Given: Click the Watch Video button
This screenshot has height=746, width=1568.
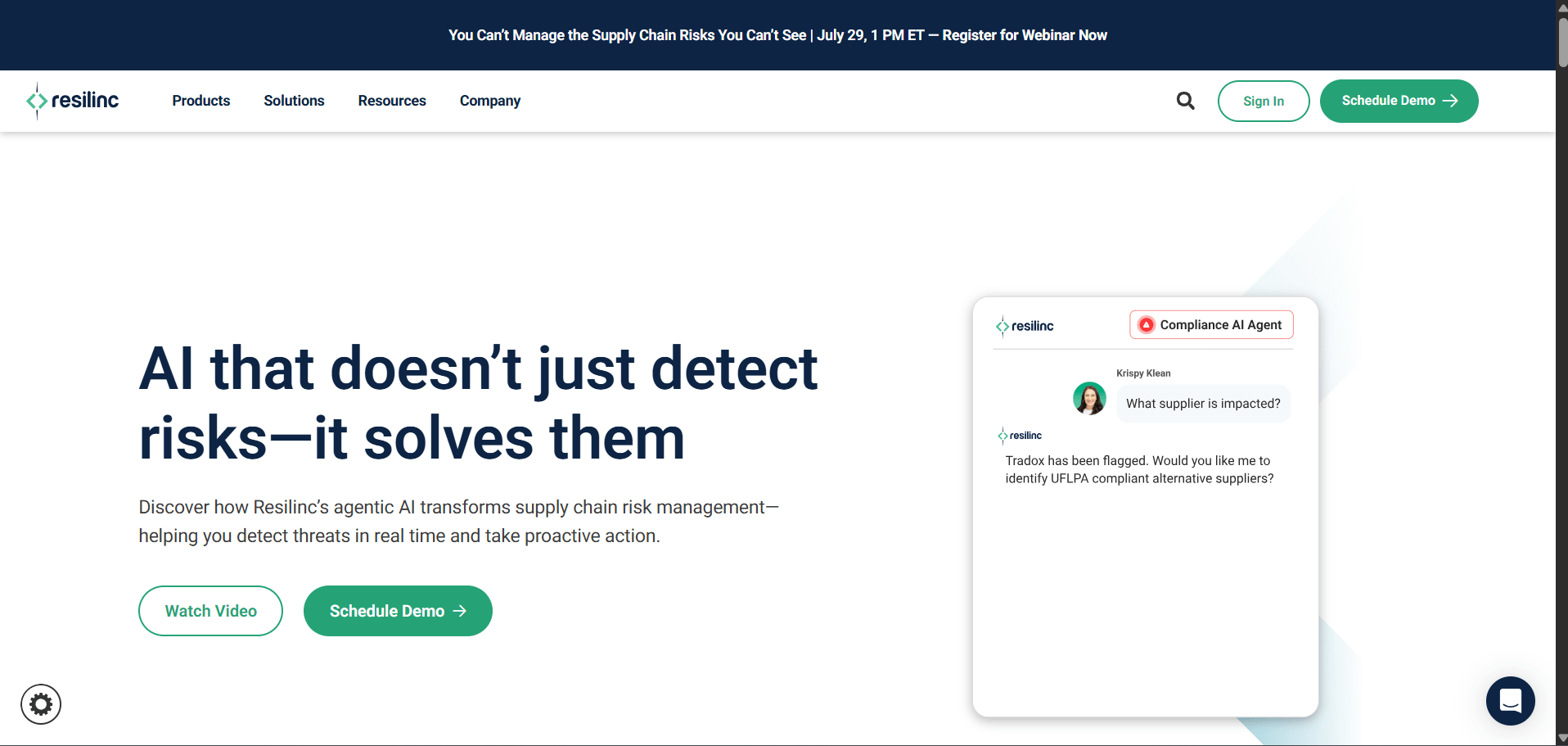Looking at the screenshot, I should [x=211, y=611].
